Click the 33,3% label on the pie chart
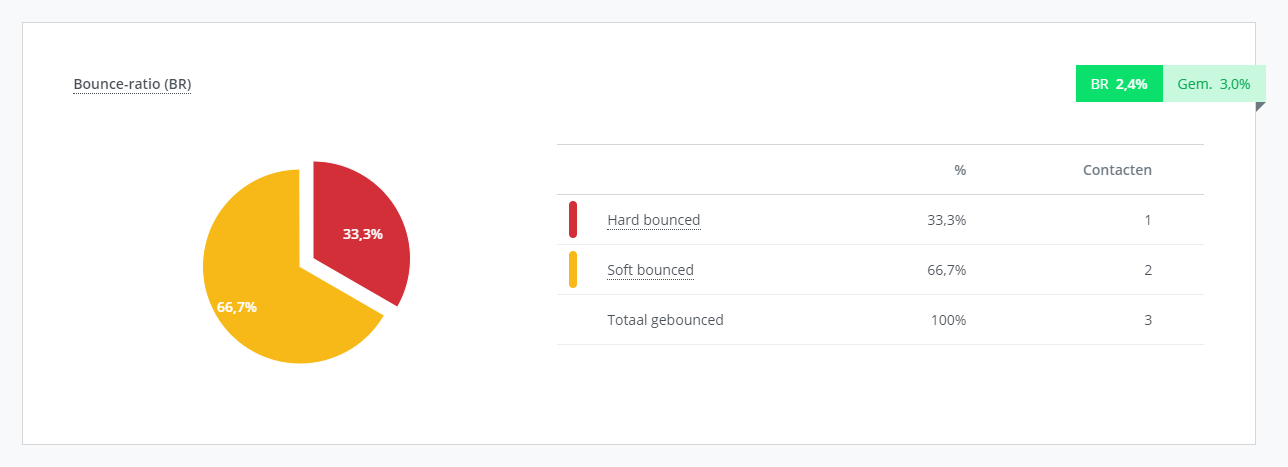The width and height of the screenshot is (1288, 467). coord(362,234)
